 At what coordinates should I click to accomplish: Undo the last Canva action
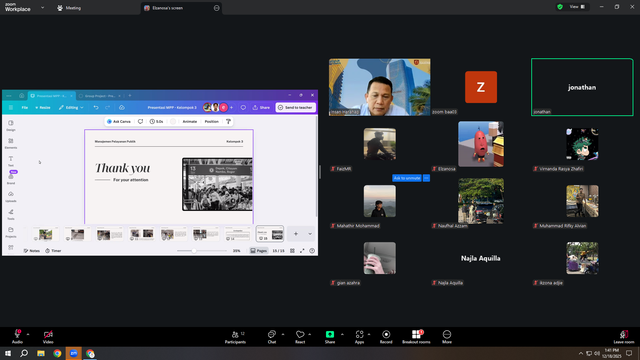(x=96, y=107)
